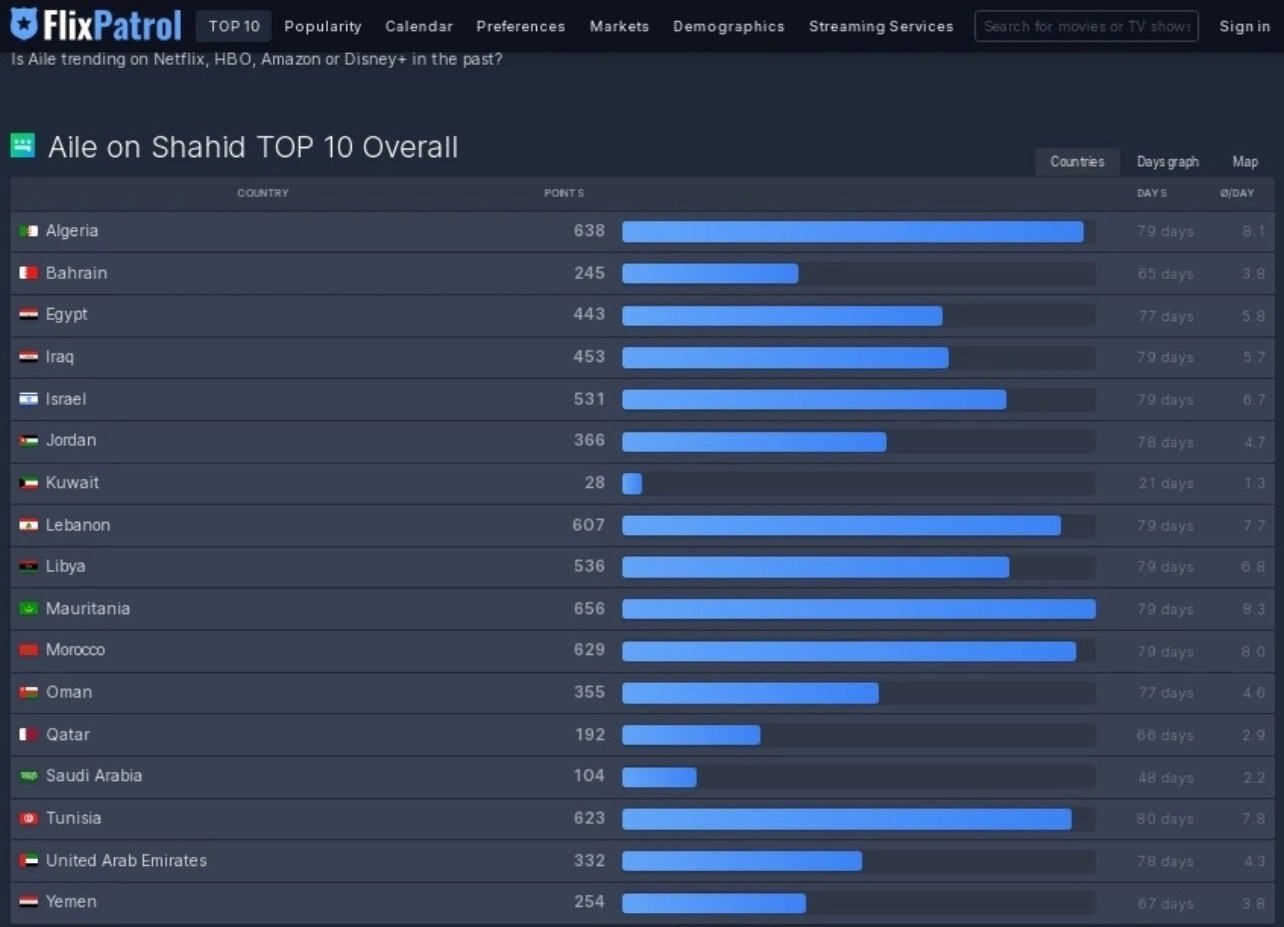Viewport: 1284px width, 927px height.
Task: Click Sign in
Action: [1244, 26]
